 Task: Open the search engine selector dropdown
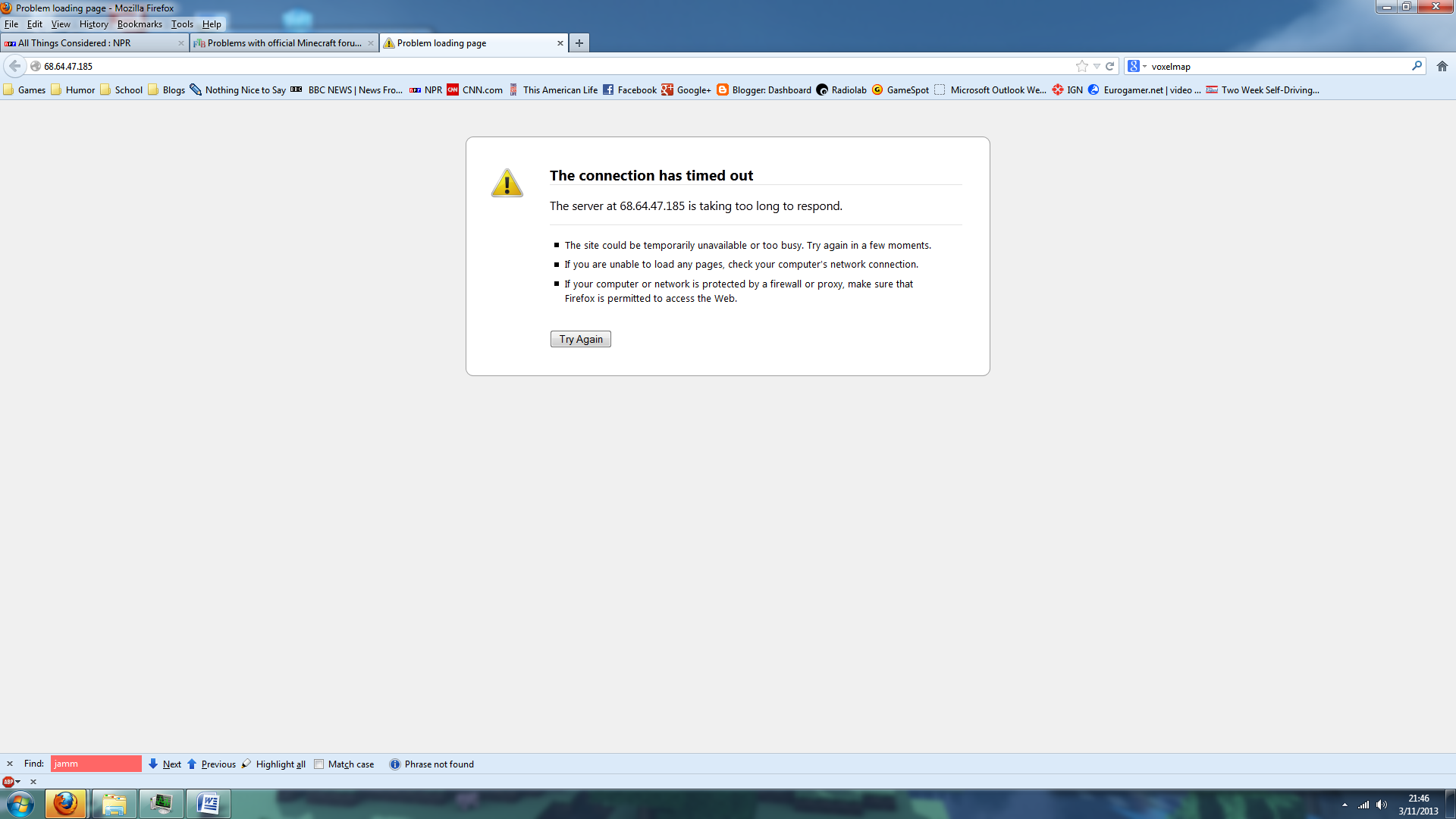click(x=1136, y=66)
